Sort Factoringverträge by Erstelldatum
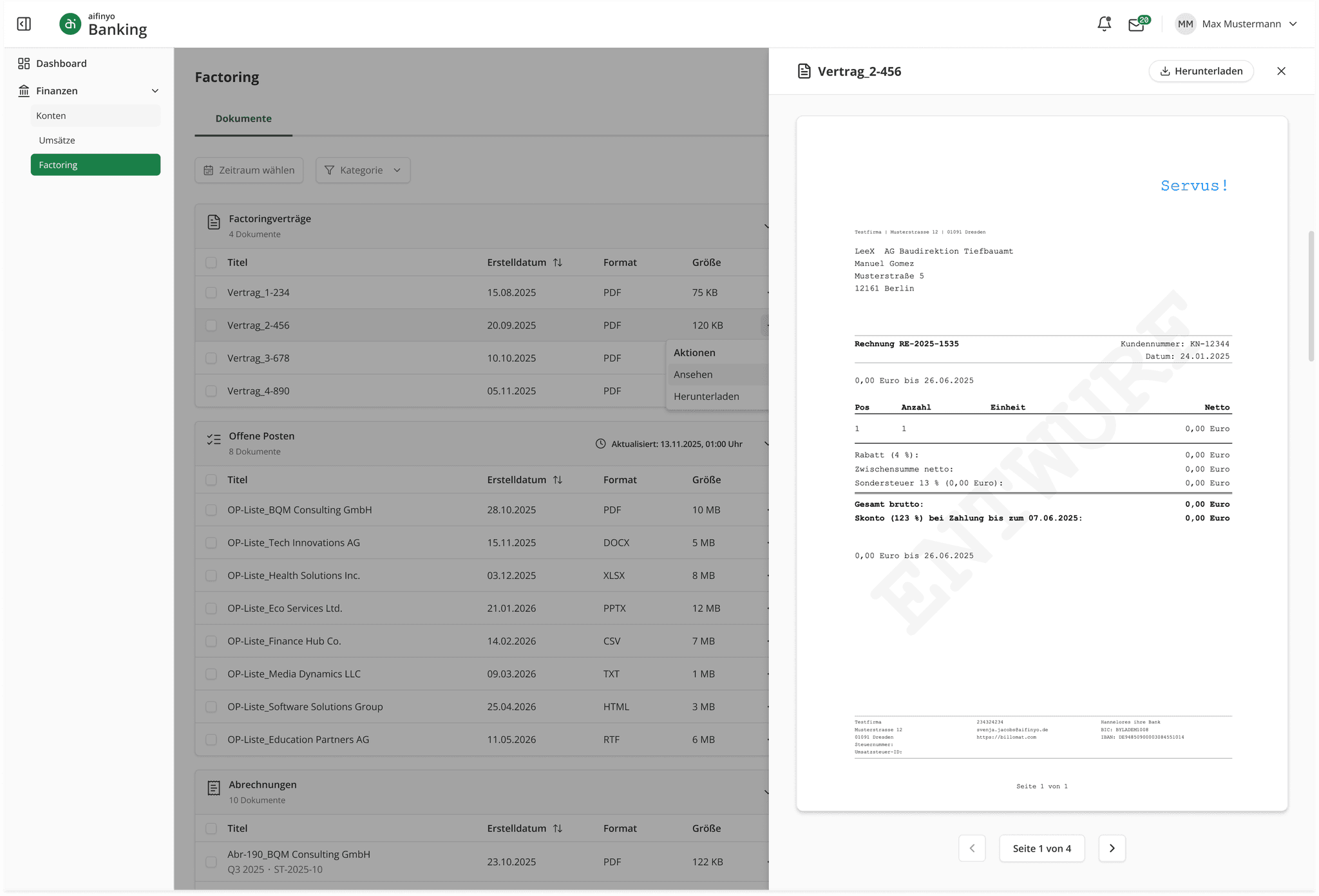 [558, 262]
